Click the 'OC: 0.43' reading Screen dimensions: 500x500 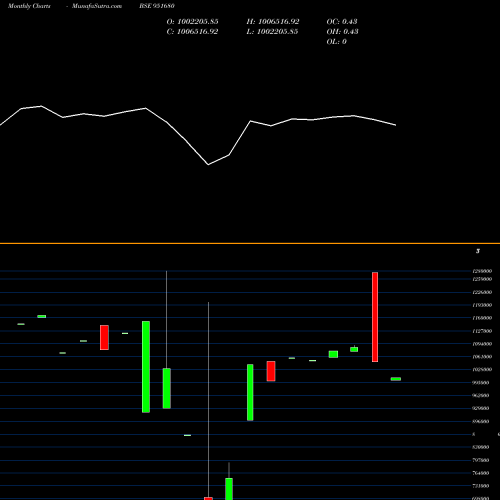pyautogui.click(x=342, y=22)
